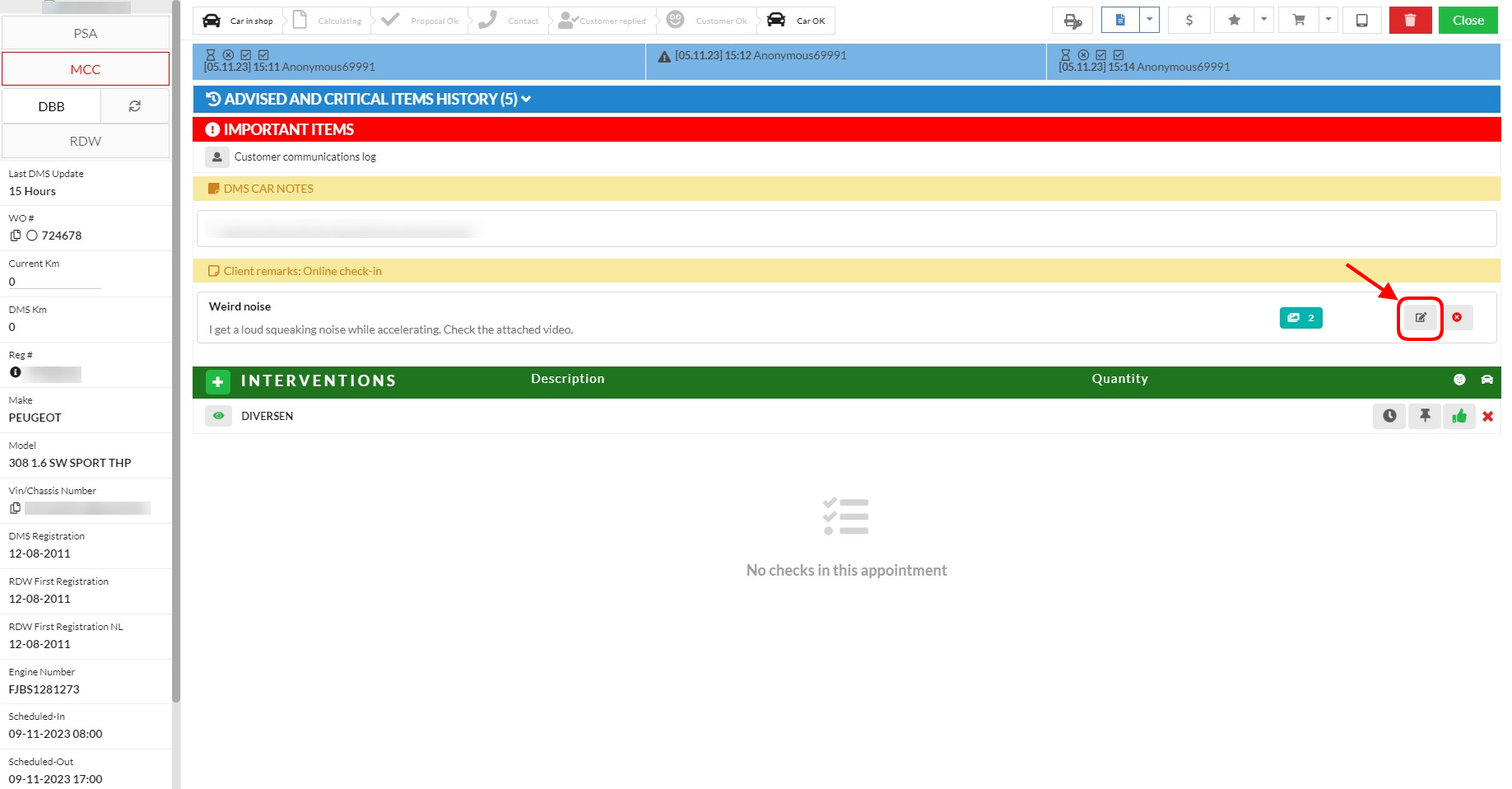Pin the DIVERSEN intervention
This screenshot has height=789, width=1512.
click(1425, 417)
